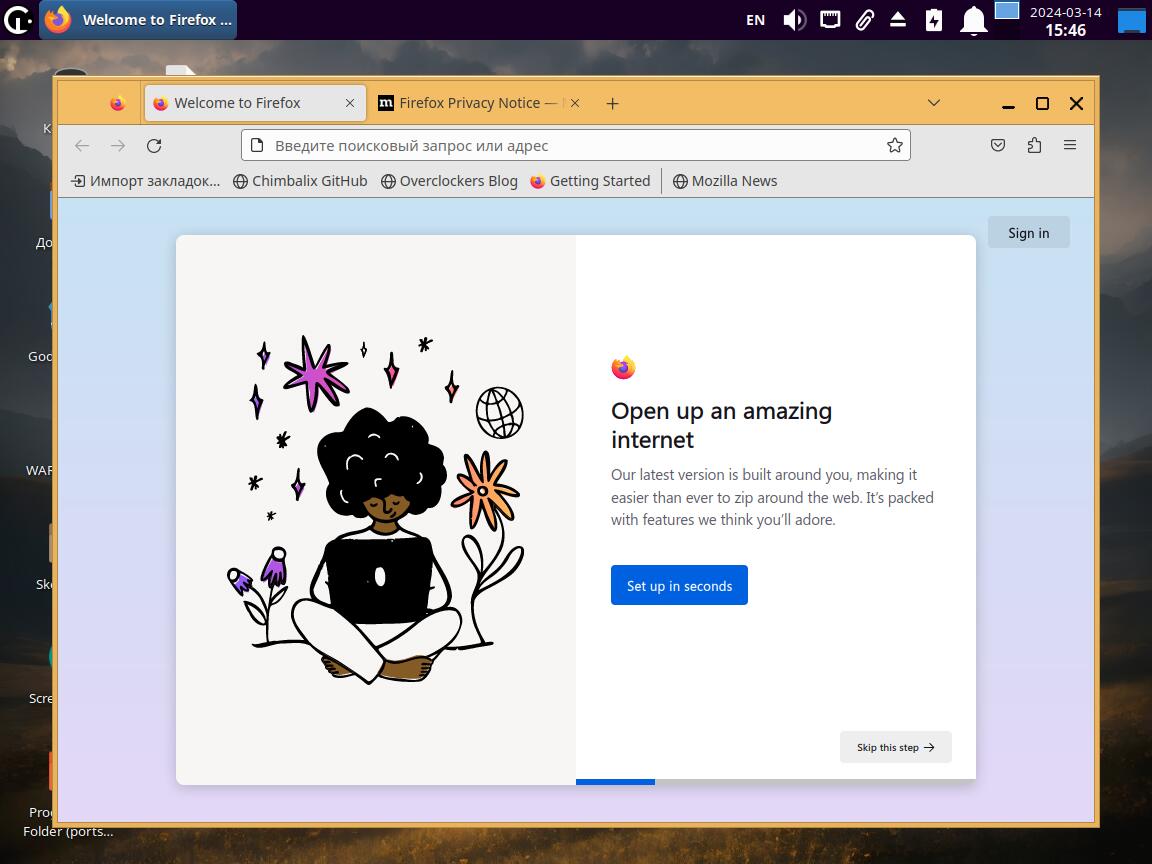Click the Sign in button
This screenshot has height=864, width=1152.
tap(1028, 233)
